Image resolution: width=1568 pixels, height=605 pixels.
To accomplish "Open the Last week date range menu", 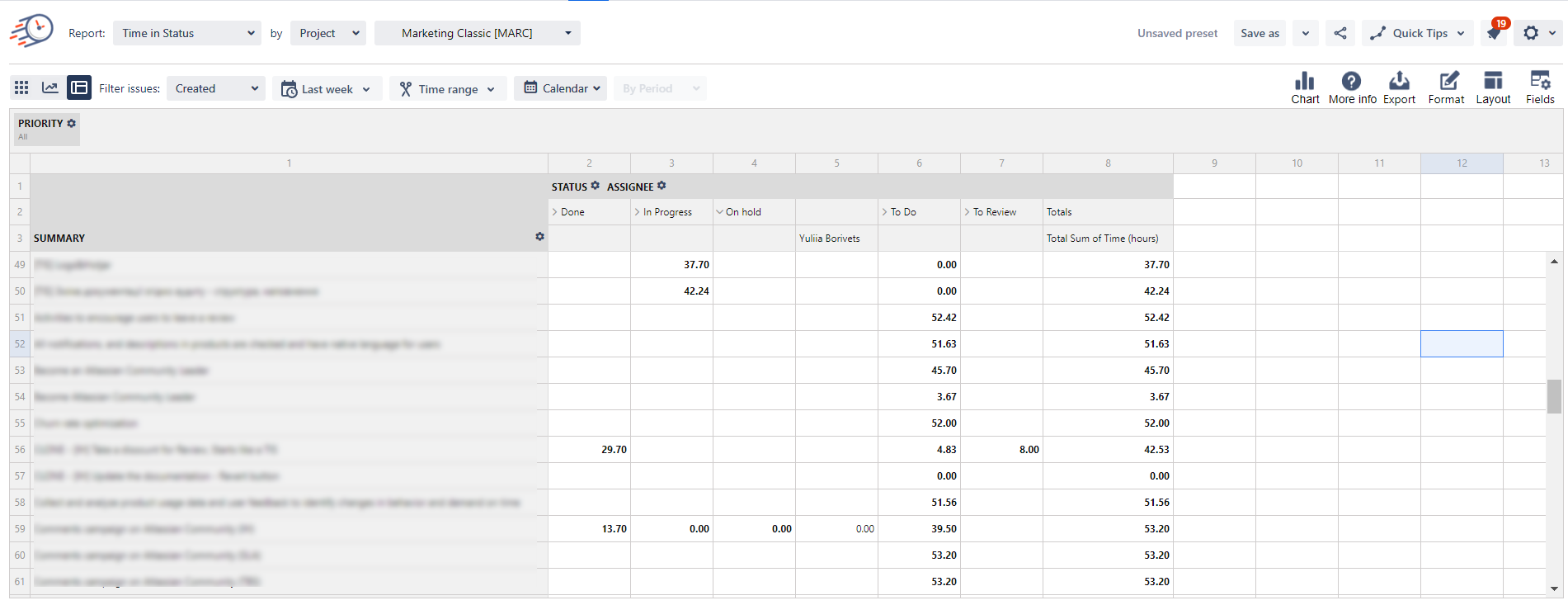I will (x=327, y=89).
